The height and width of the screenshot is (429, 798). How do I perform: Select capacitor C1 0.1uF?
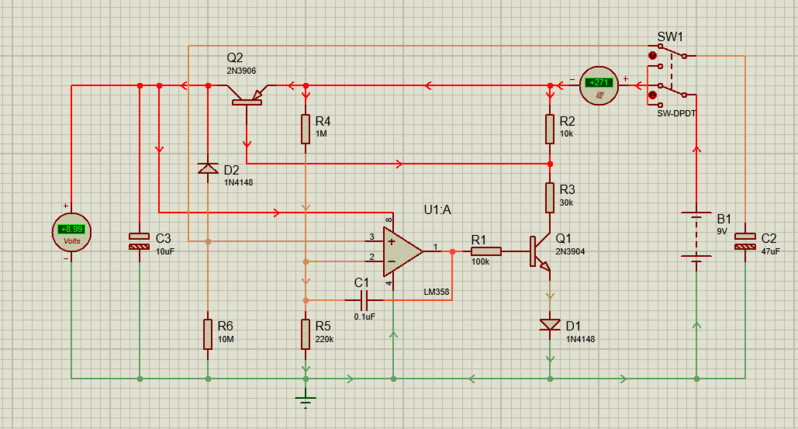coord(362,299)
